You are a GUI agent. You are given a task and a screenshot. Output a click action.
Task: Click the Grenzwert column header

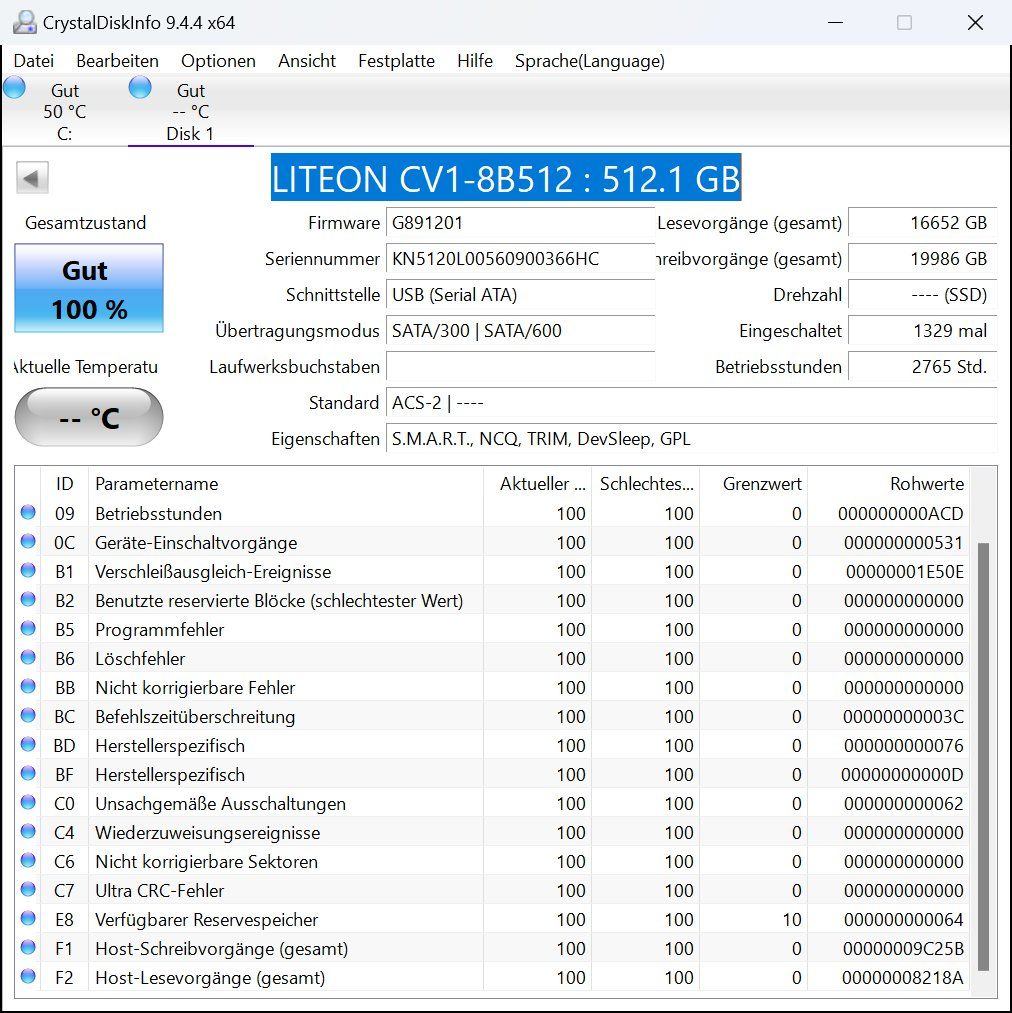pyautogui.click(x=754, y=484)
